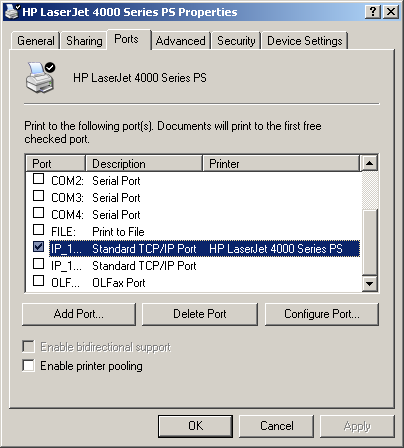404x448 pixels.
Task: Click the scroll up arrow in port list
Action: [369, 163]
